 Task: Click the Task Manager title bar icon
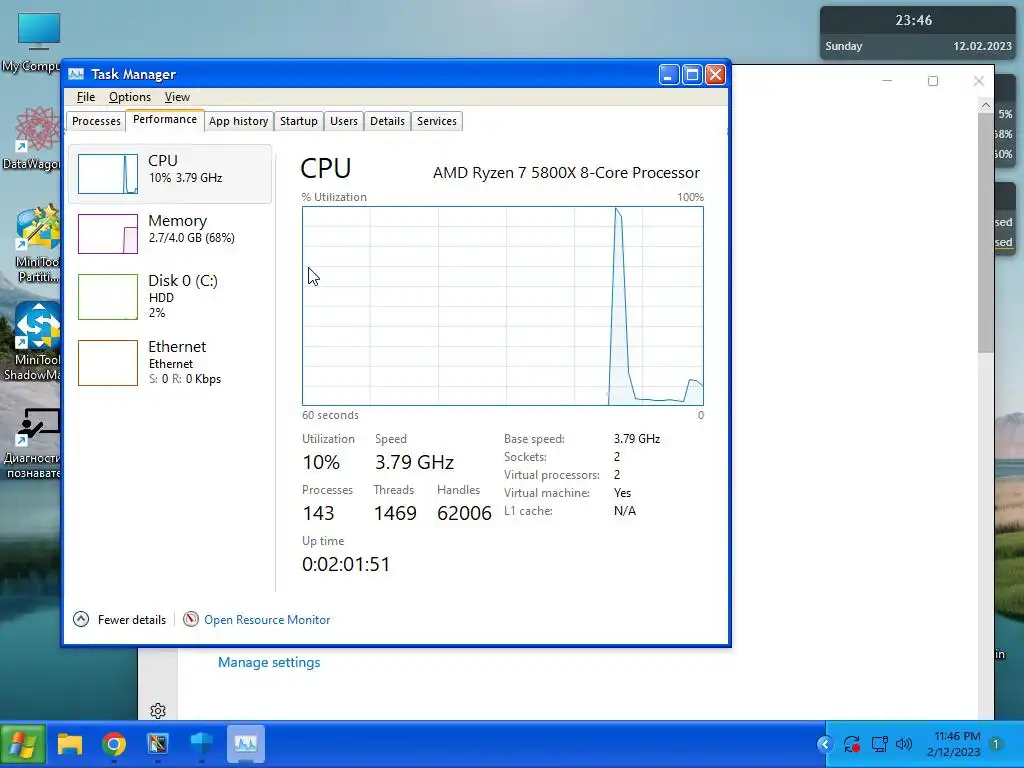coord(76,74)
